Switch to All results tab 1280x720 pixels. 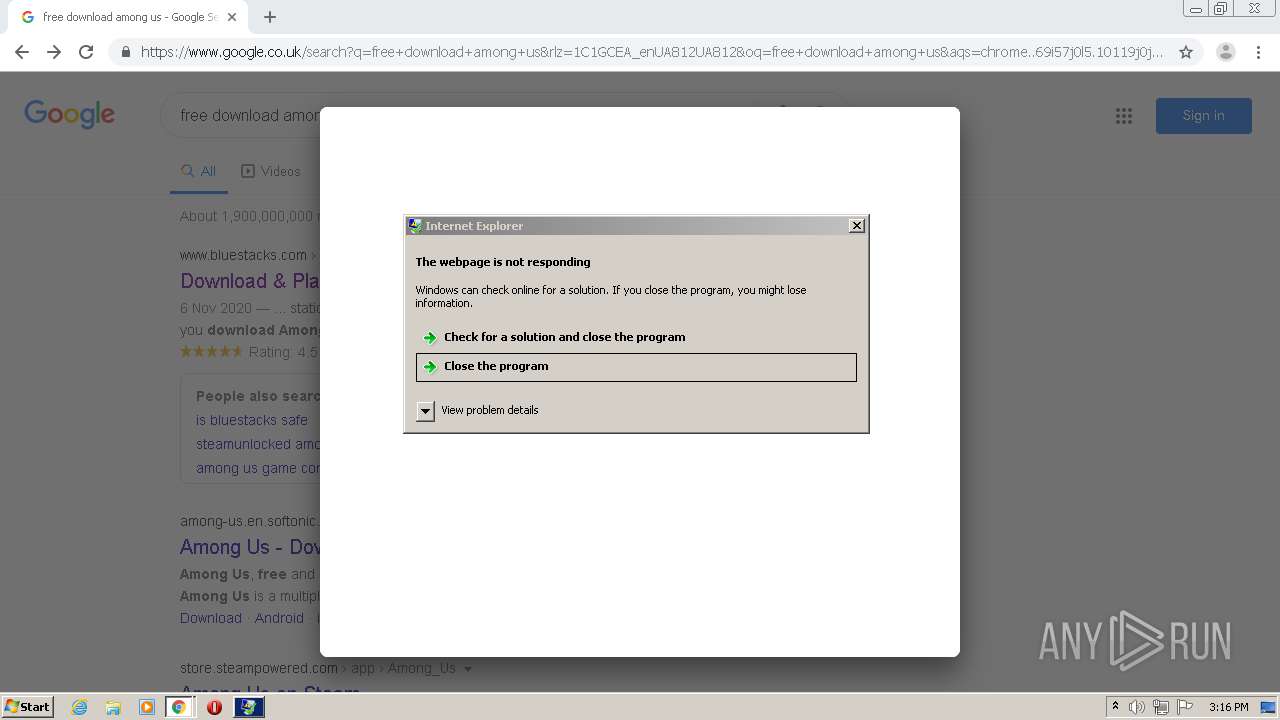(x=199, y=171)
